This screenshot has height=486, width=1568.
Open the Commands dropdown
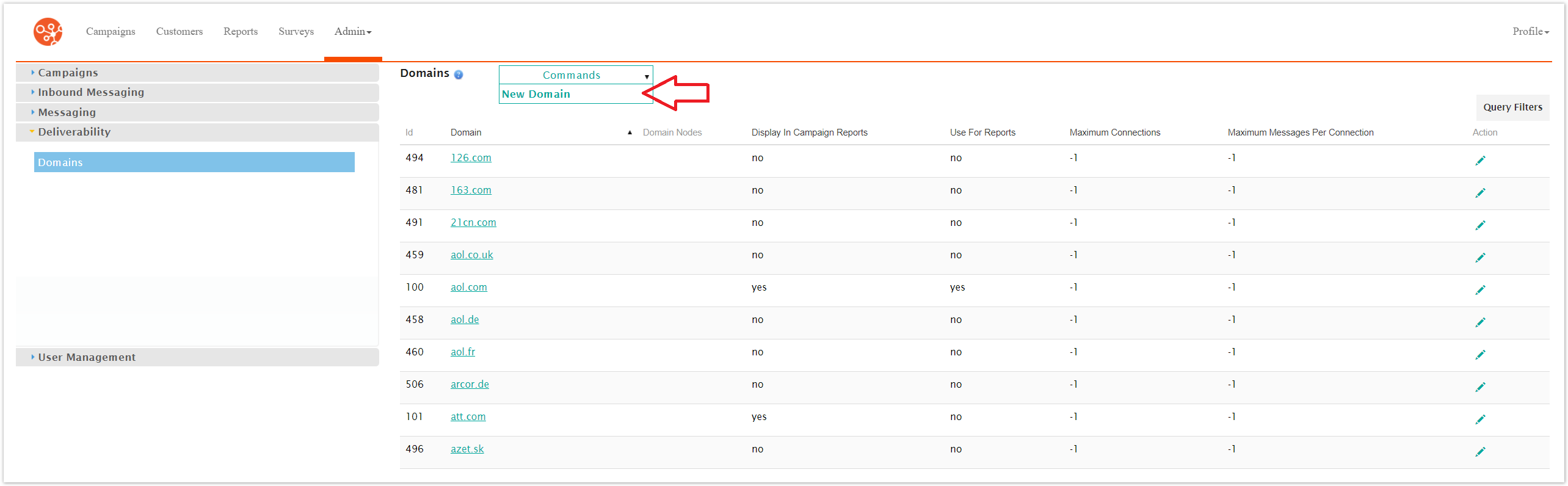[575, 75]
